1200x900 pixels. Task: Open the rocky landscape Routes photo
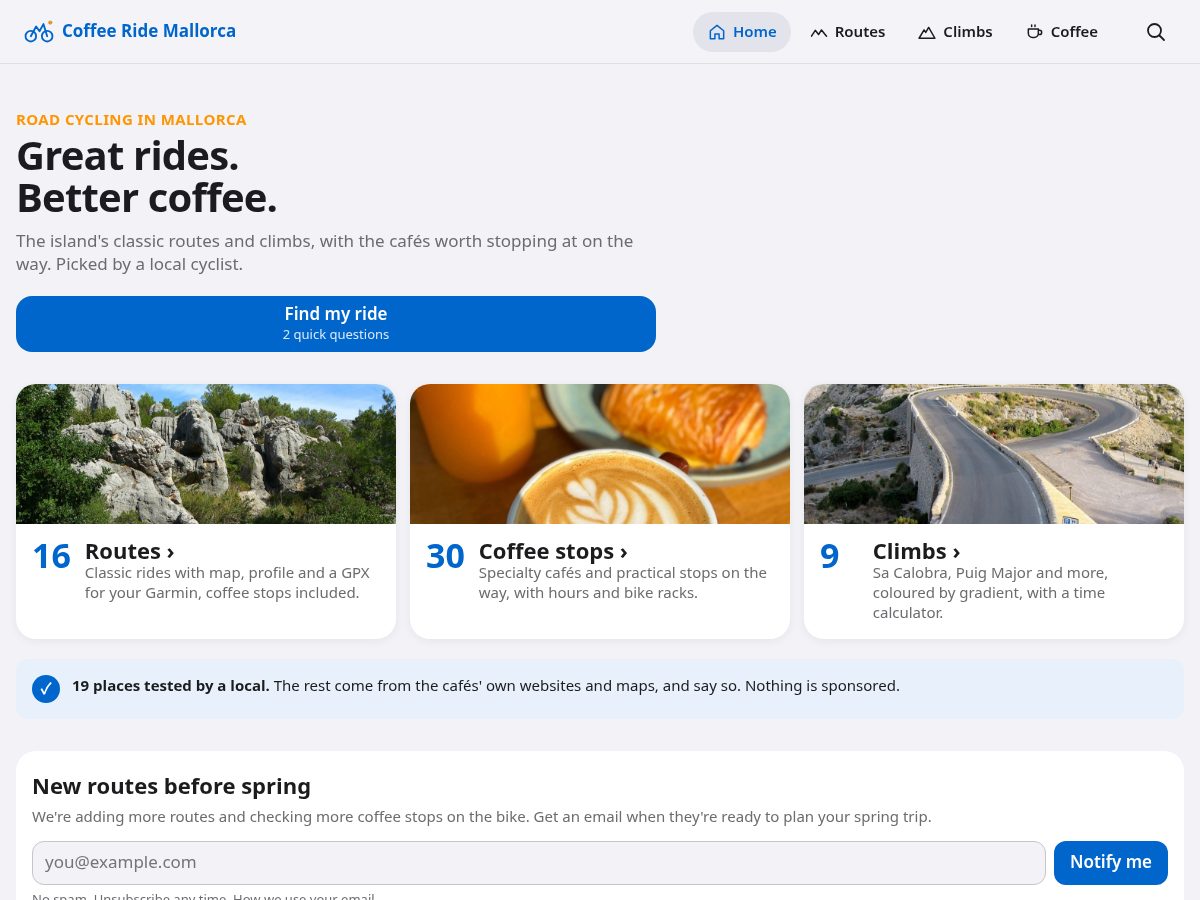[x=206, y=454]
